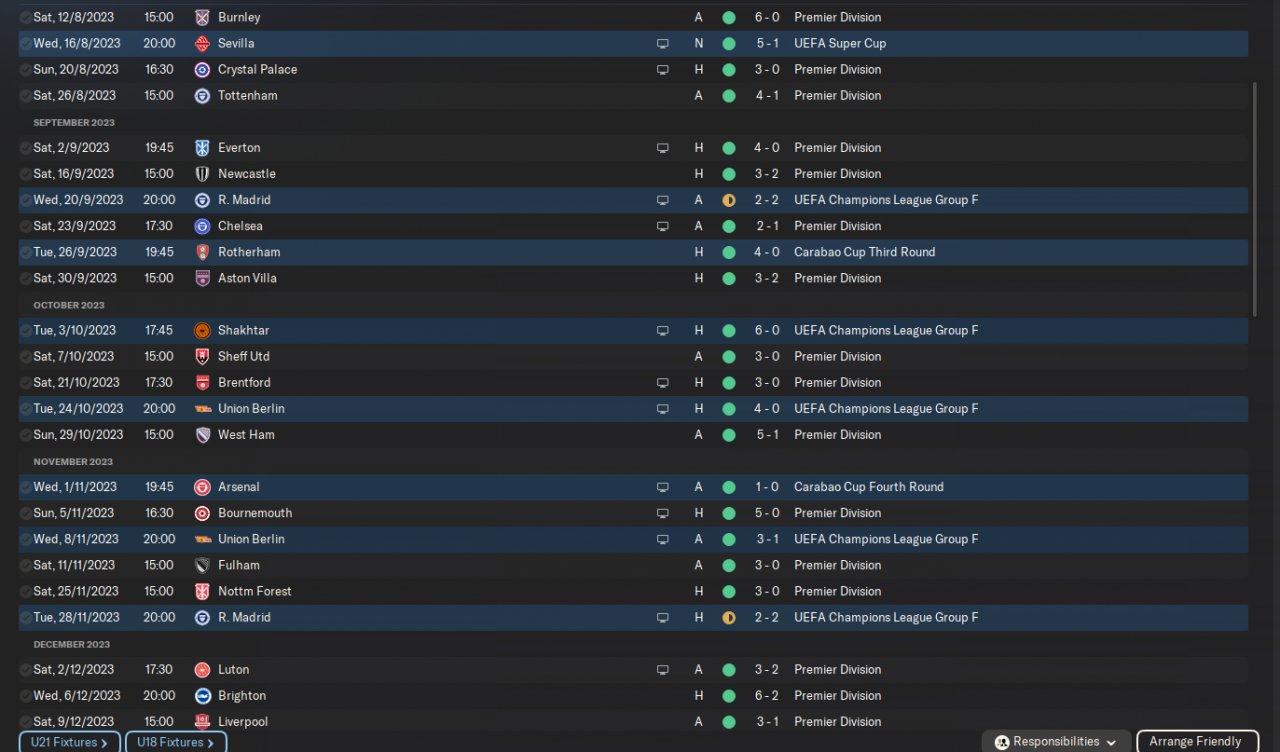Screen dimensions: 1280x752
Task: Toggle the check circle beside Sun, 5/11/2023
Action: [26, 513]
